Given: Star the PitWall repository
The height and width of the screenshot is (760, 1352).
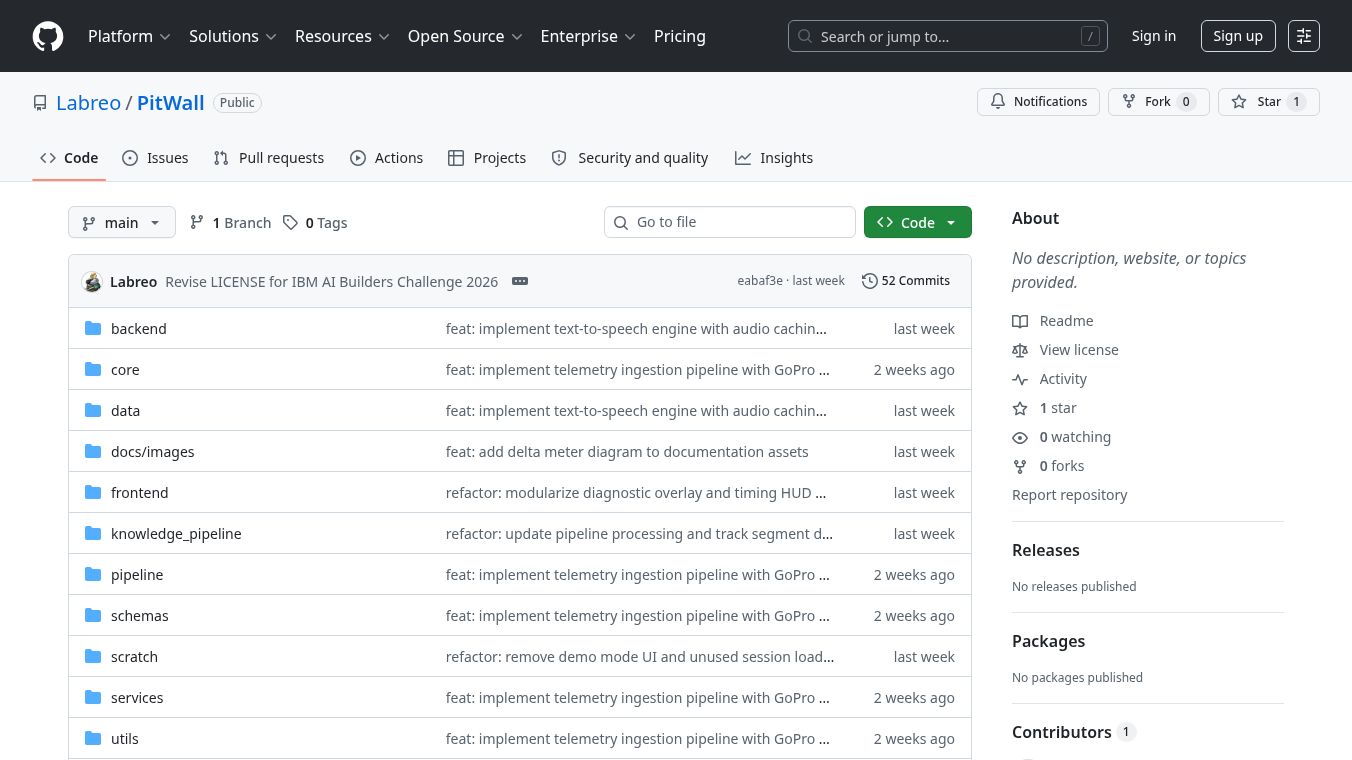Looking at the screenshot, I should [1269, 102].
